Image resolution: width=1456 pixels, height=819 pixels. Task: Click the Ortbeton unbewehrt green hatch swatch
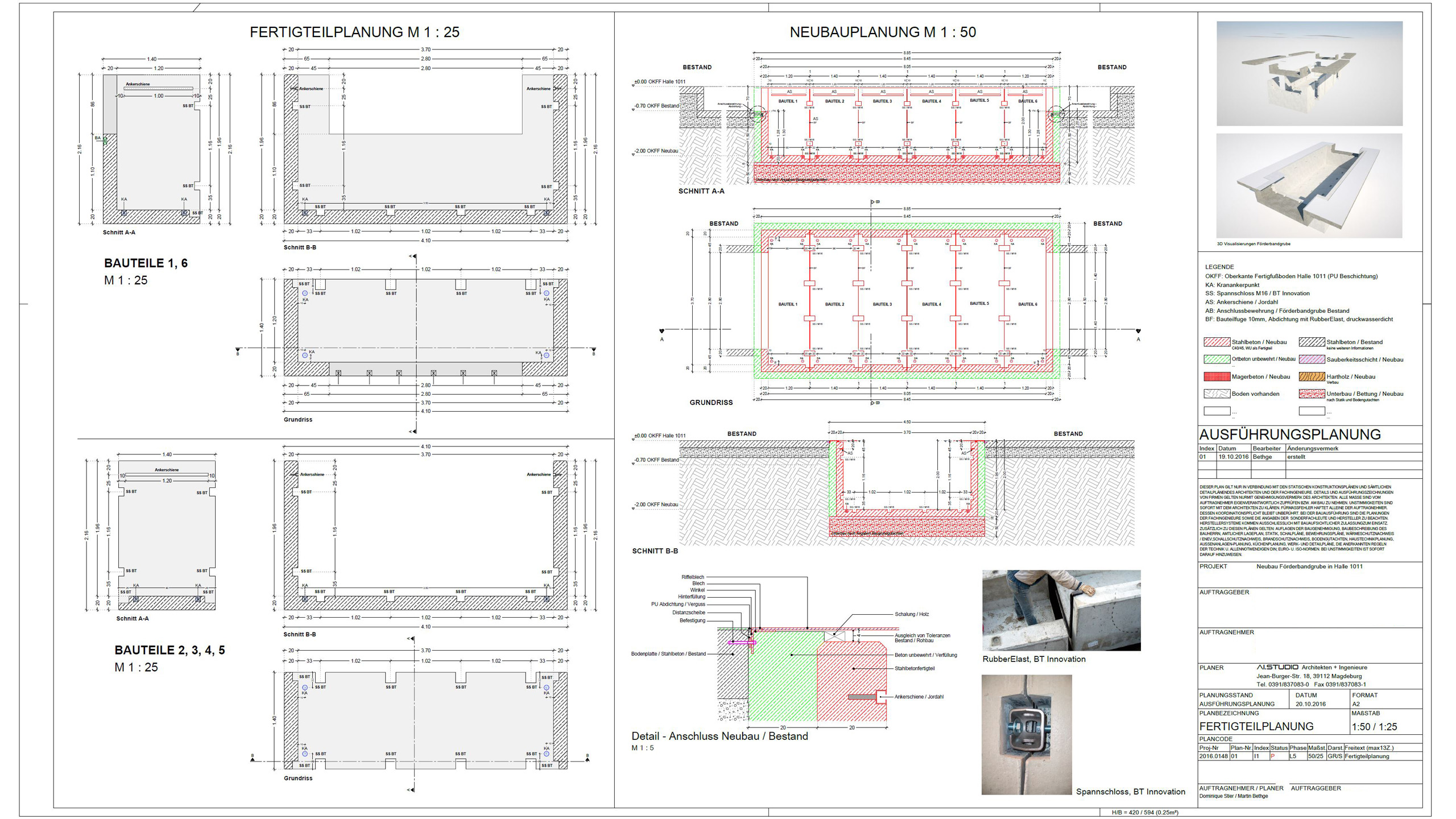click(x=1217, y=359)
